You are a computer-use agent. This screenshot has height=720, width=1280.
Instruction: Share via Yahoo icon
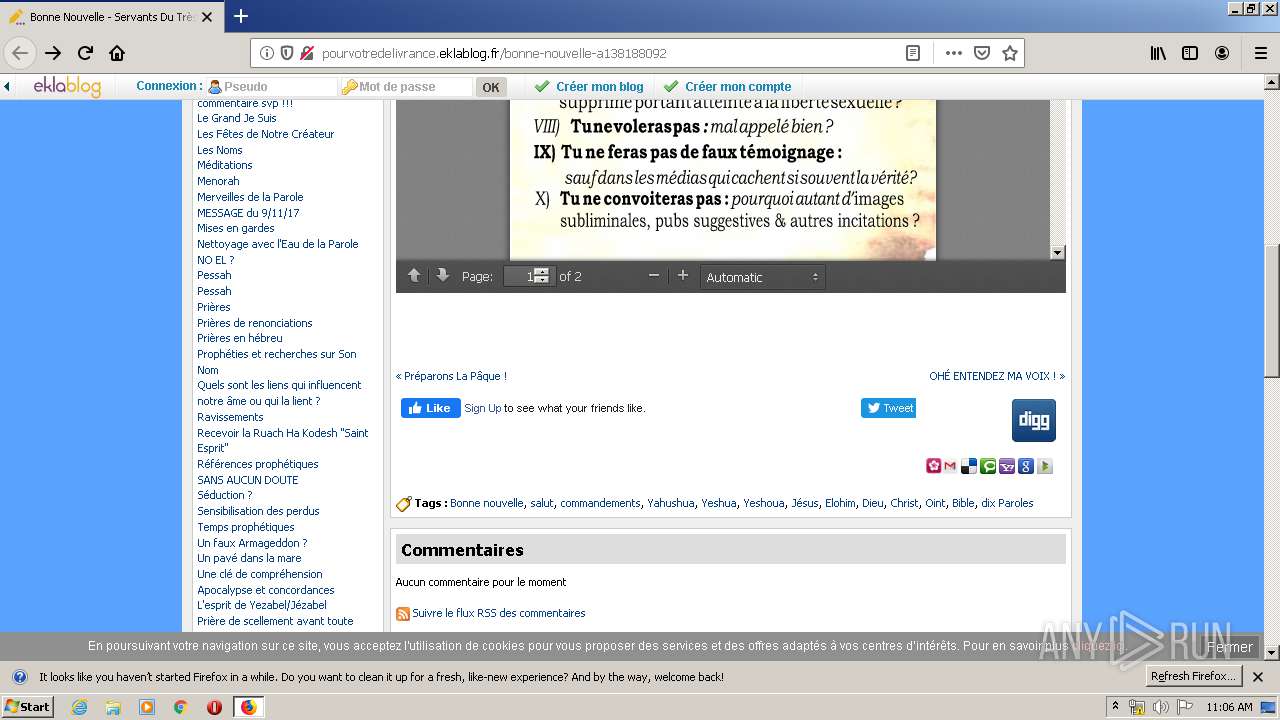1007,466
